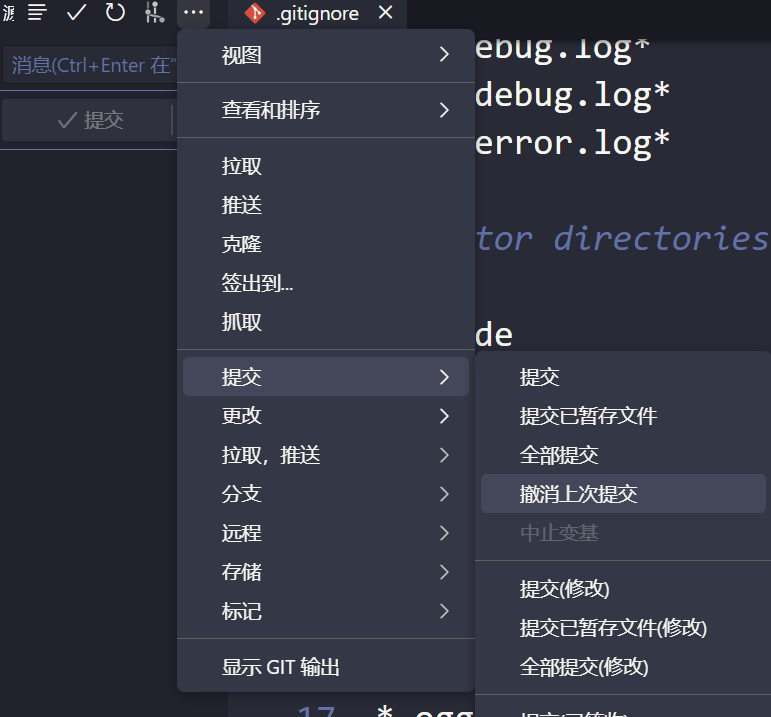The height and width of the screenshot is (717, 771).
Task: Click the refresh icon in source control toolbar
Action: (115, 12)
